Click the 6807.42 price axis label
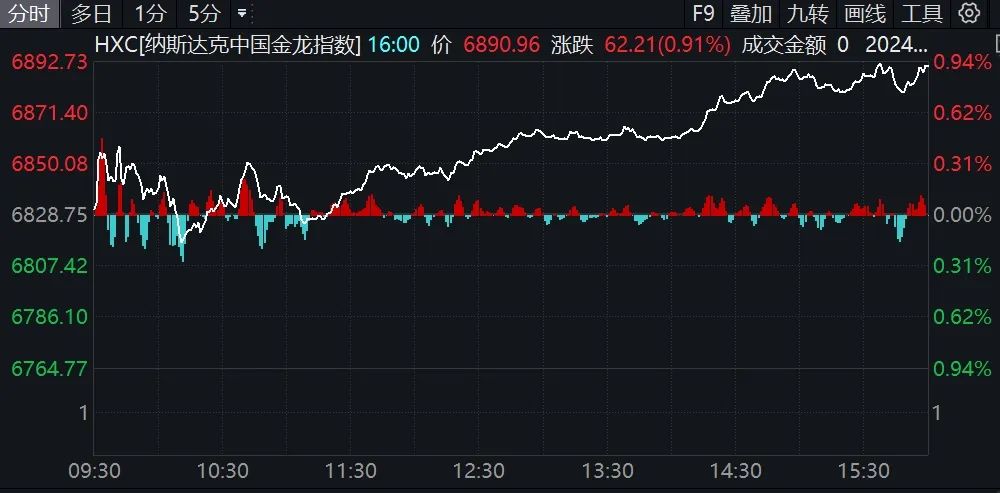Viewport: 1000px width, 493px height. [49, 266]
